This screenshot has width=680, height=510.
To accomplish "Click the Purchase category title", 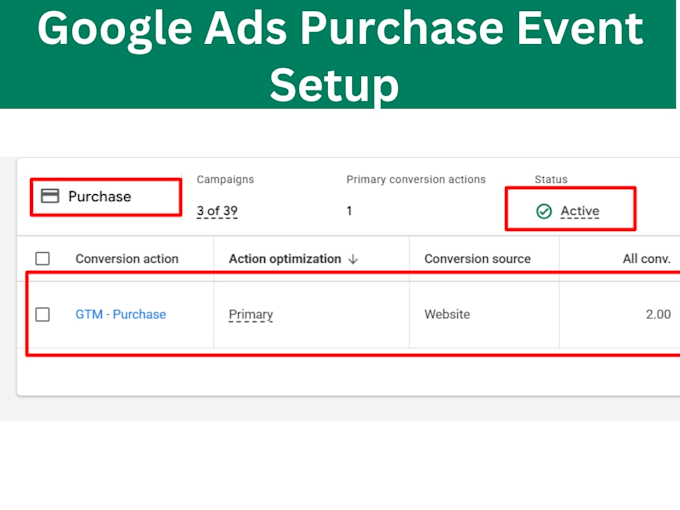I will coord(100,196).
